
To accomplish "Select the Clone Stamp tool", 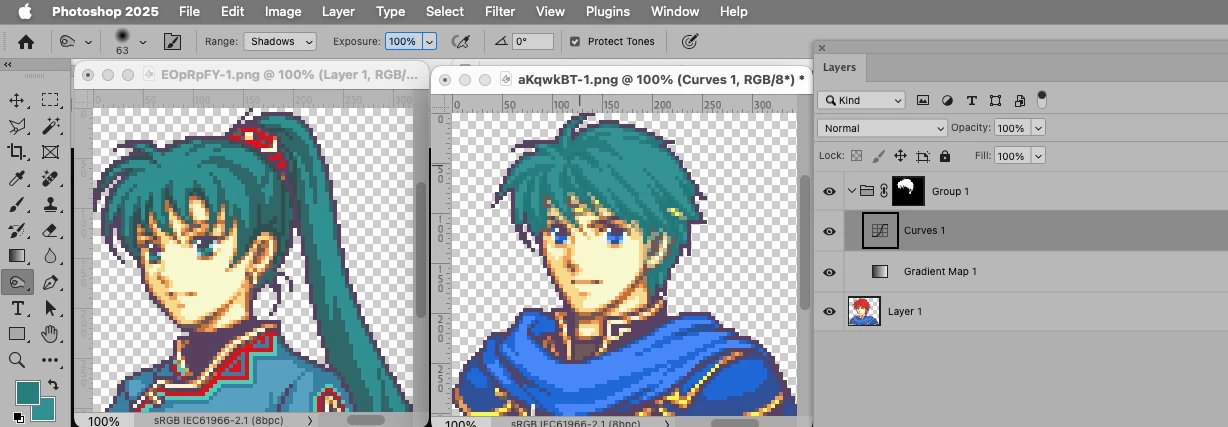I will pos(50,204).
